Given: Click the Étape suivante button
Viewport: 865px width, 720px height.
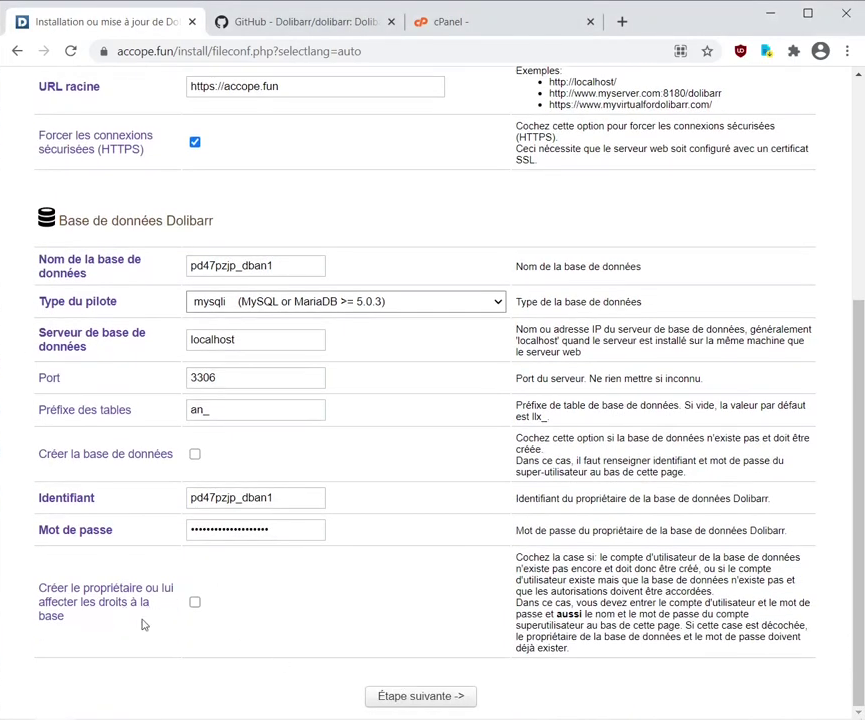Looking at the screenshot, I should point(420,696).
